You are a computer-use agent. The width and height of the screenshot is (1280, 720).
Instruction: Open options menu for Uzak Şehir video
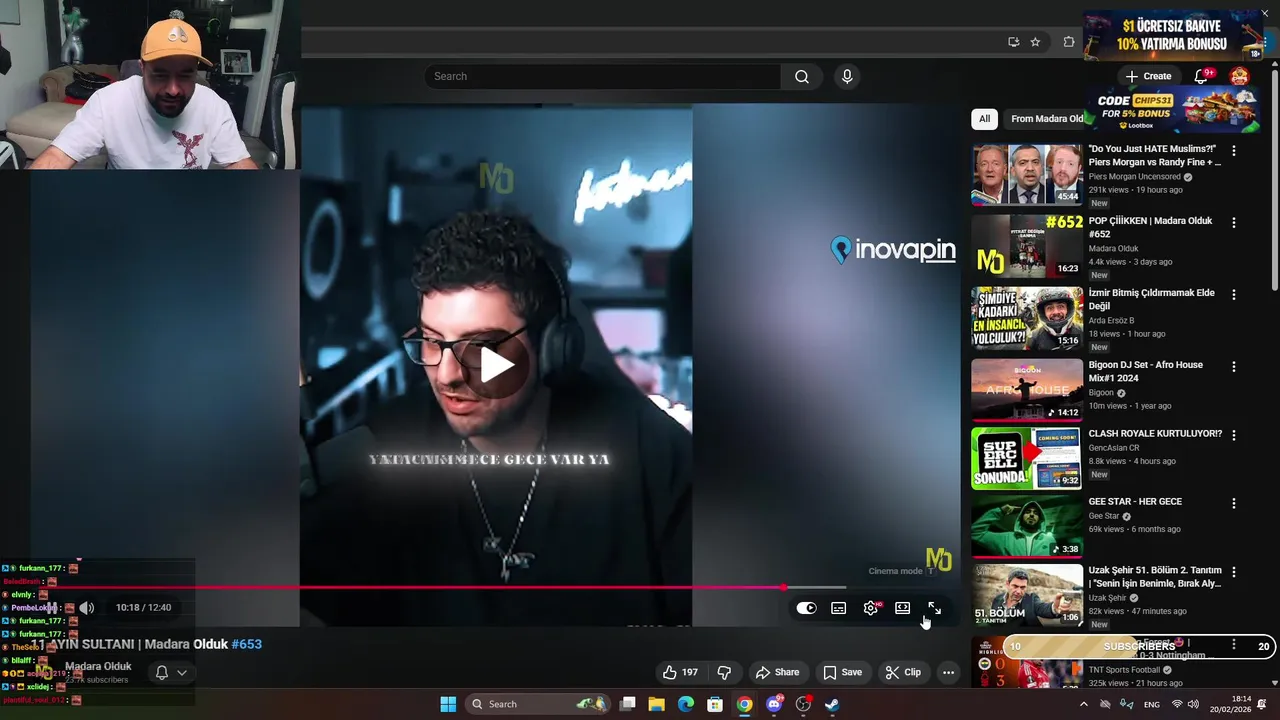click(x=1234, y=573)
